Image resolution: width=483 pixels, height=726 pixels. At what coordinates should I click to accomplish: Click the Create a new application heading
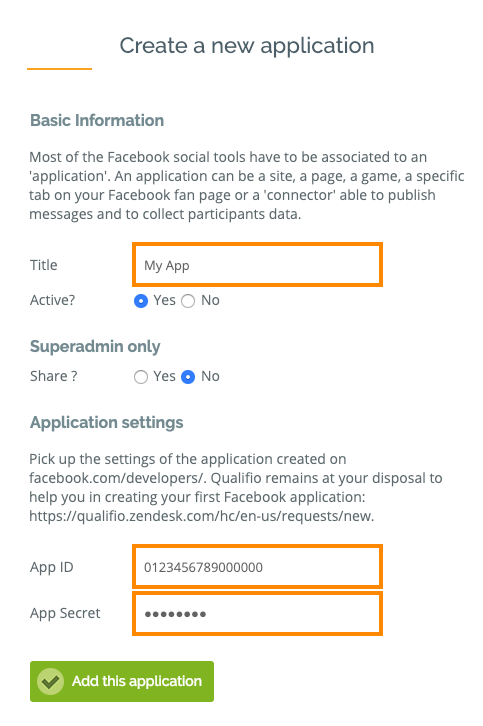[247, 46]
